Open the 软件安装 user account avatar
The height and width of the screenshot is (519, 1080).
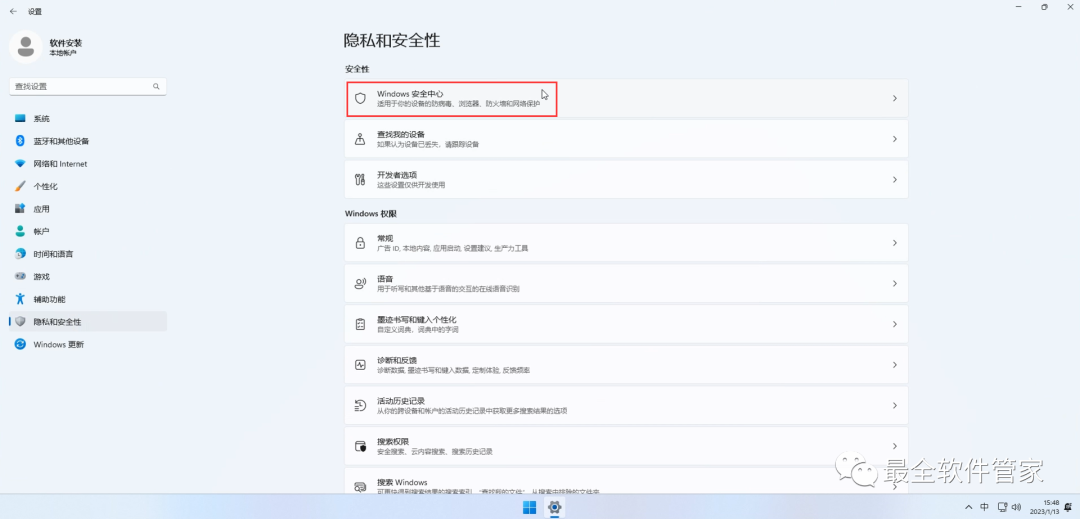(x=26, y=47)
